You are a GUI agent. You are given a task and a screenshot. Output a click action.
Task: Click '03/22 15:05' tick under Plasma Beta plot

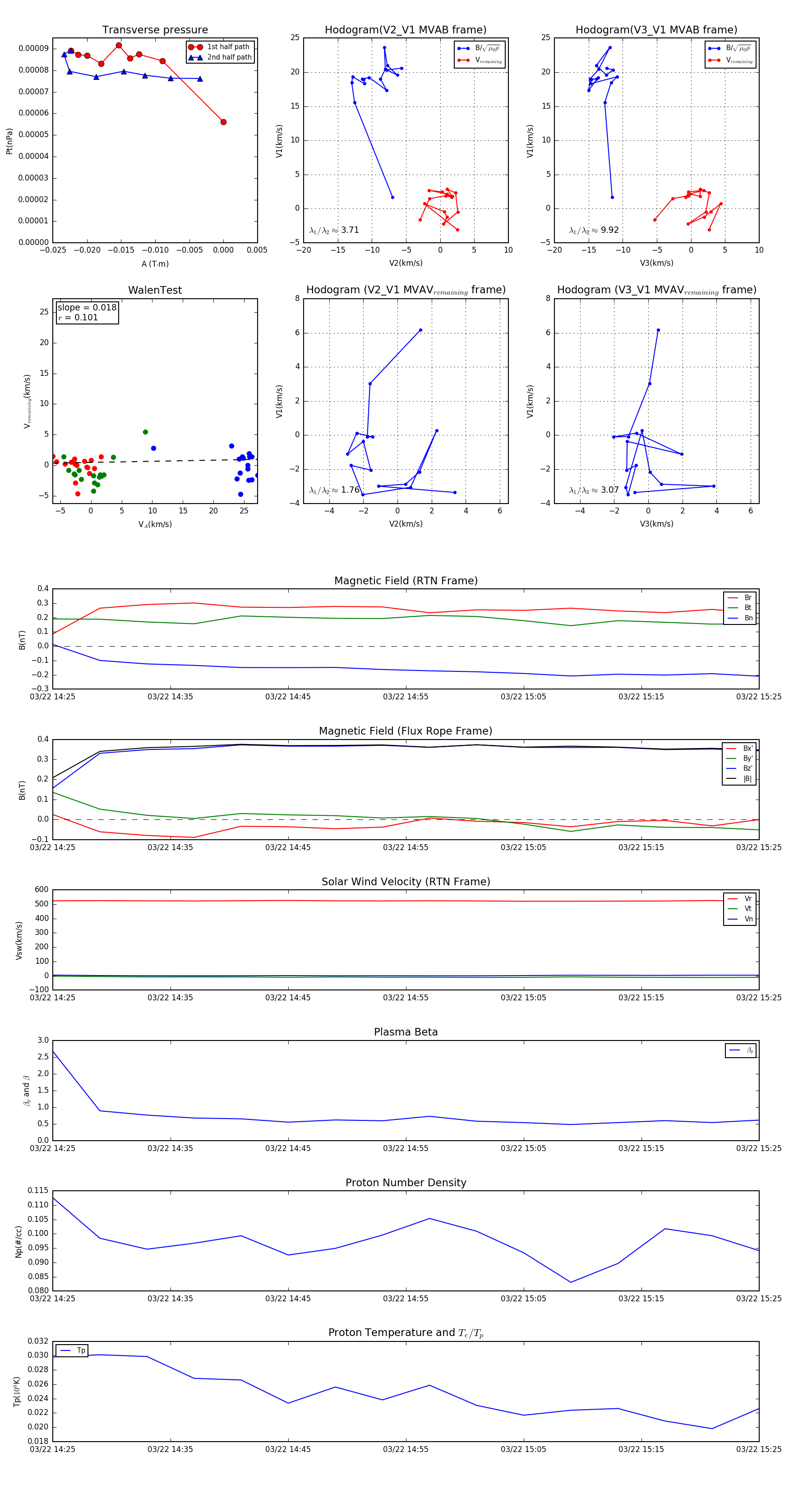524,1148
